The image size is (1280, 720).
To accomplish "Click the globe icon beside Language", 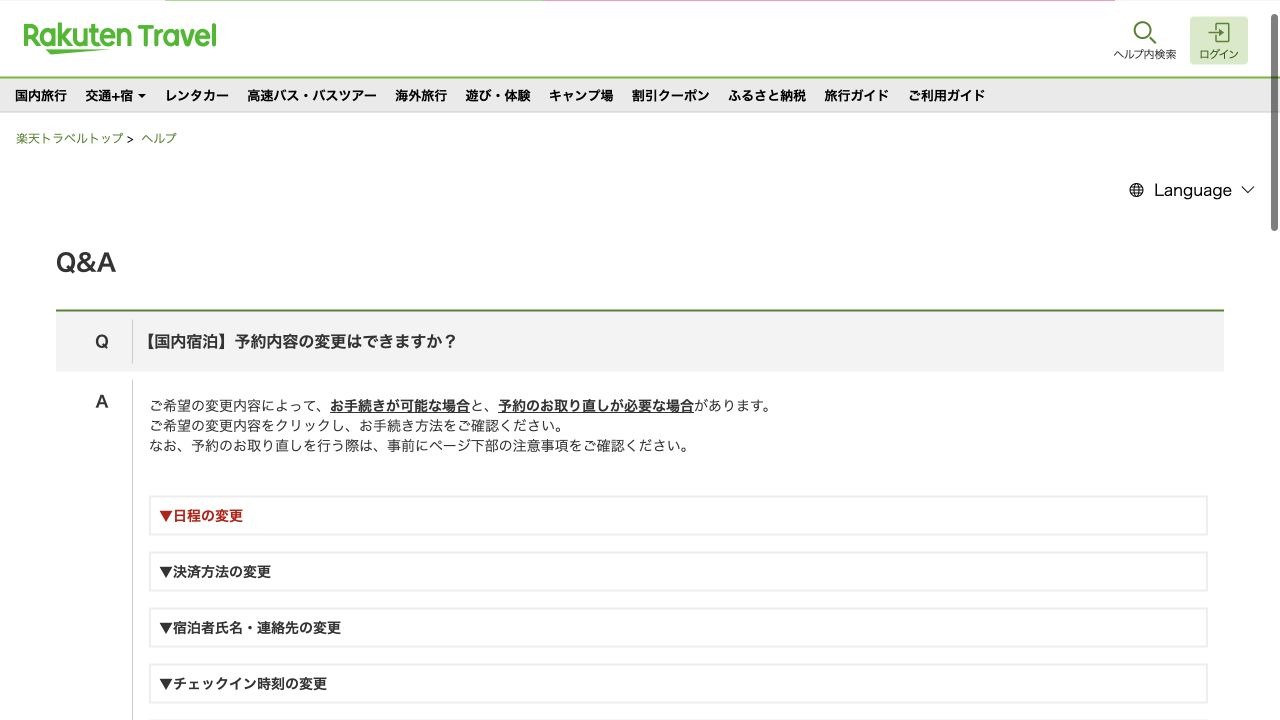I will (1136, 190).
